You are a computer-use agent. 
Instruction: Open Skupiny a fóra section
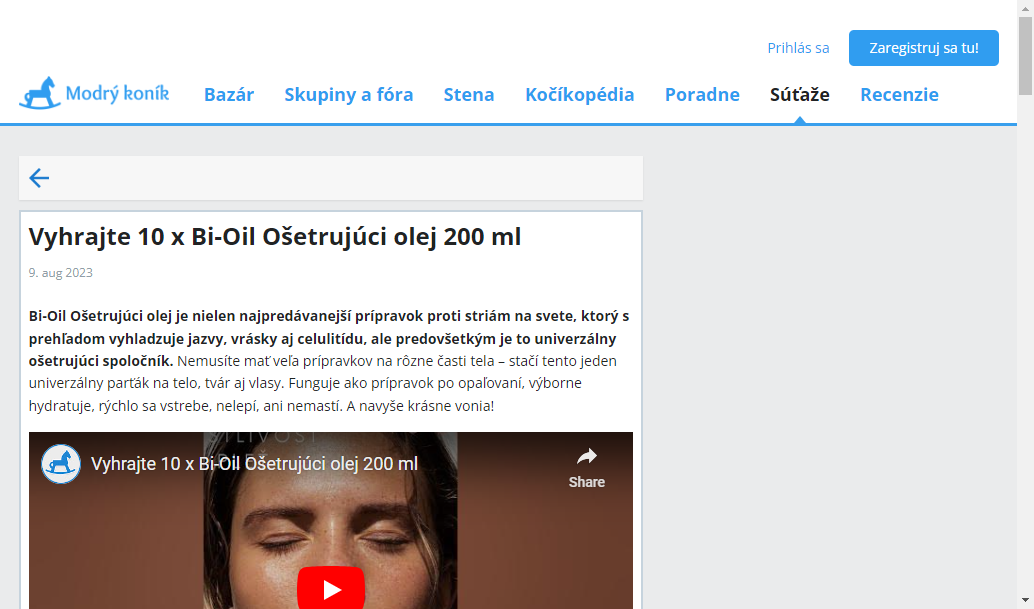point(349,95)
